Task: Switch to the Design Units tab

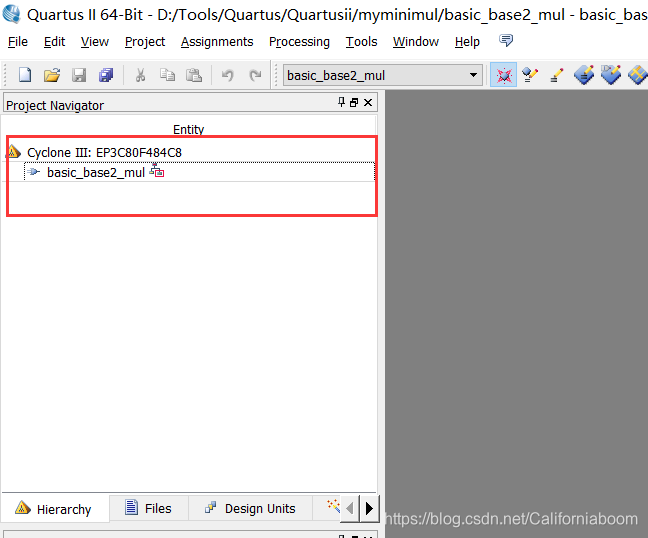Action: pyautogui.click(x=250, y=508)
